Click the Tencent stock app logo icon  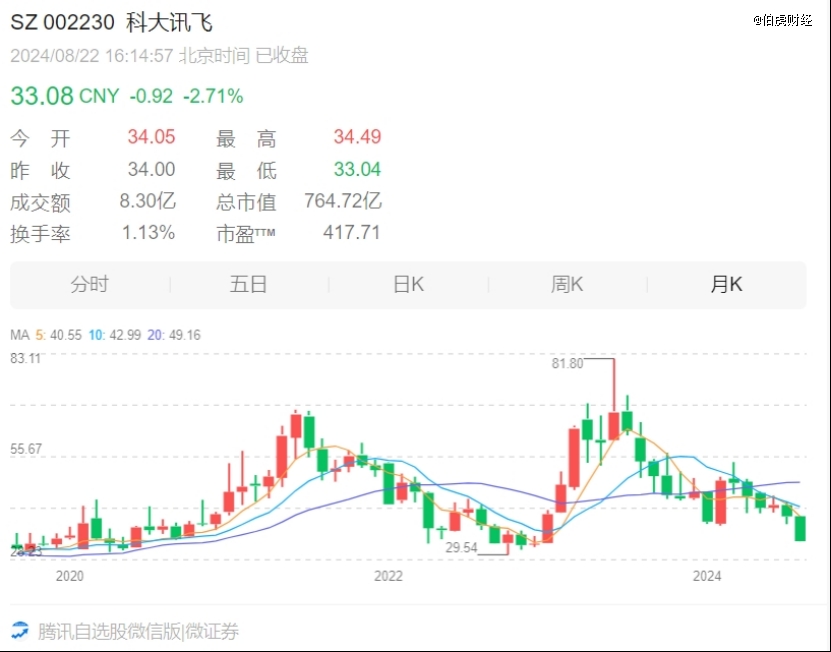tap(20, 631)
